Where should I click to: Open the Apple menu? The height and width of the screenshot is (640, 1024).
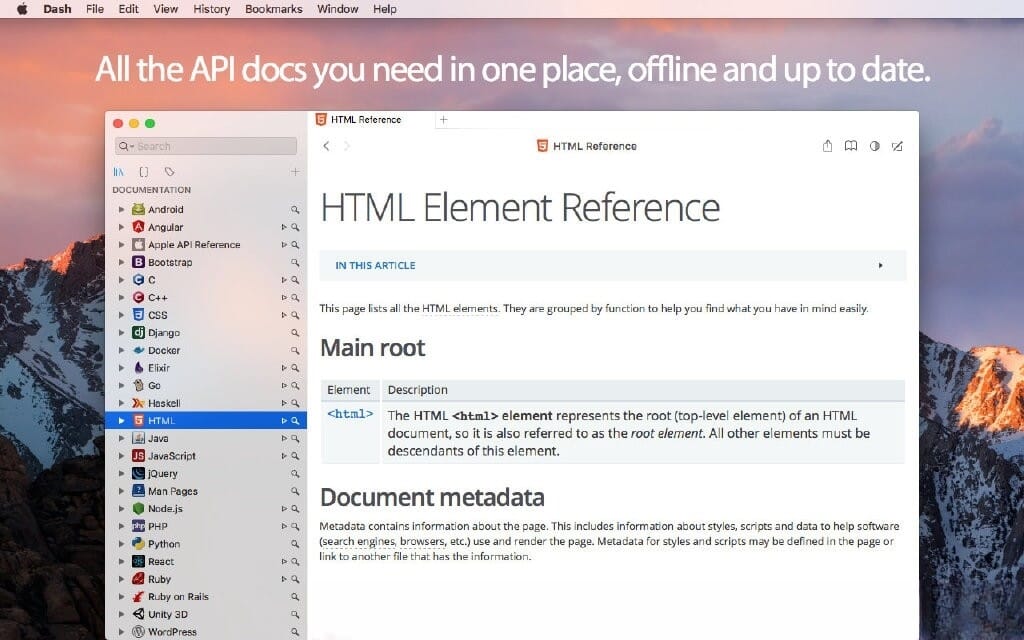click(22, 9)
